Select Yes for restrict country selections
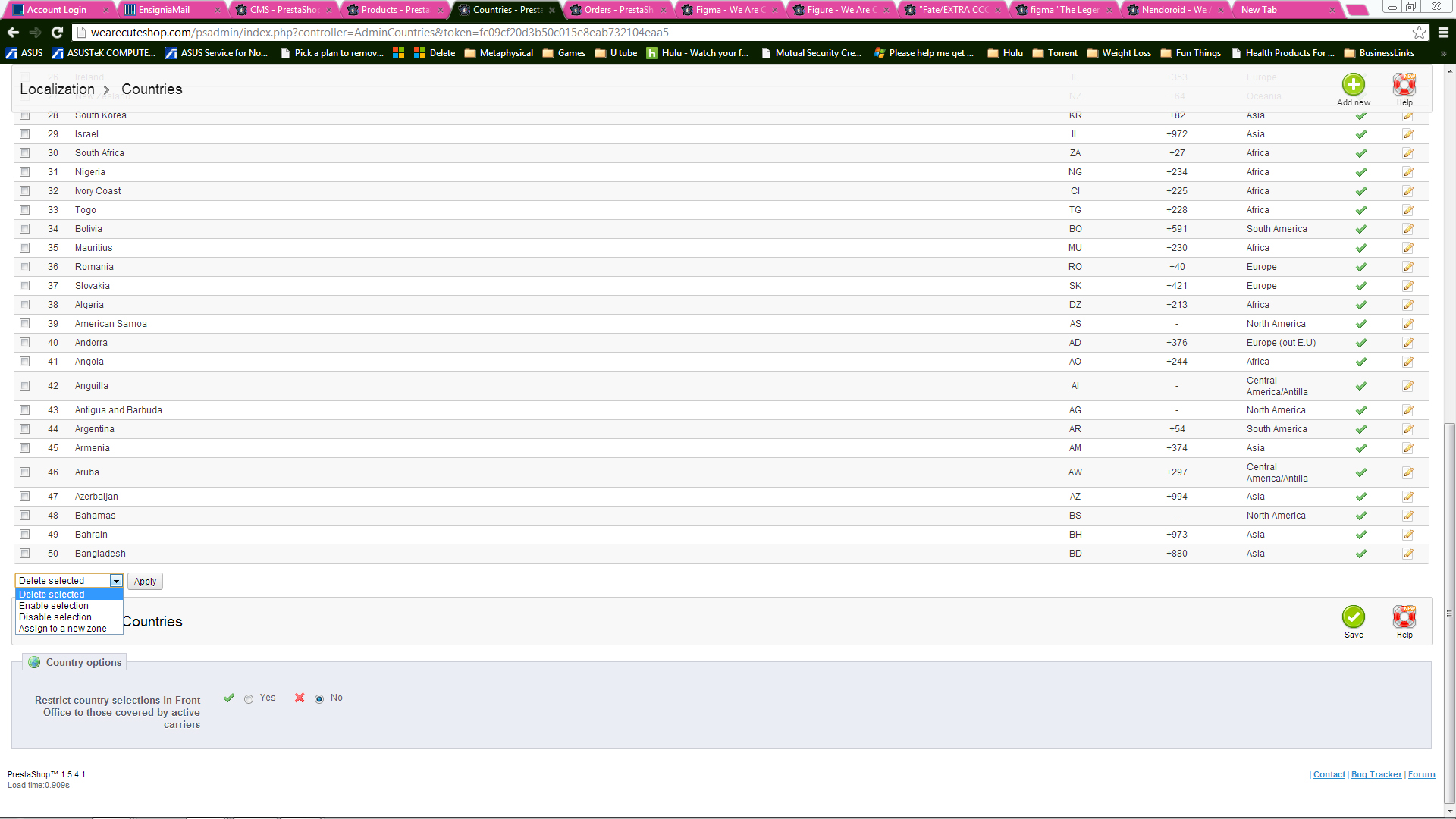 249,698
